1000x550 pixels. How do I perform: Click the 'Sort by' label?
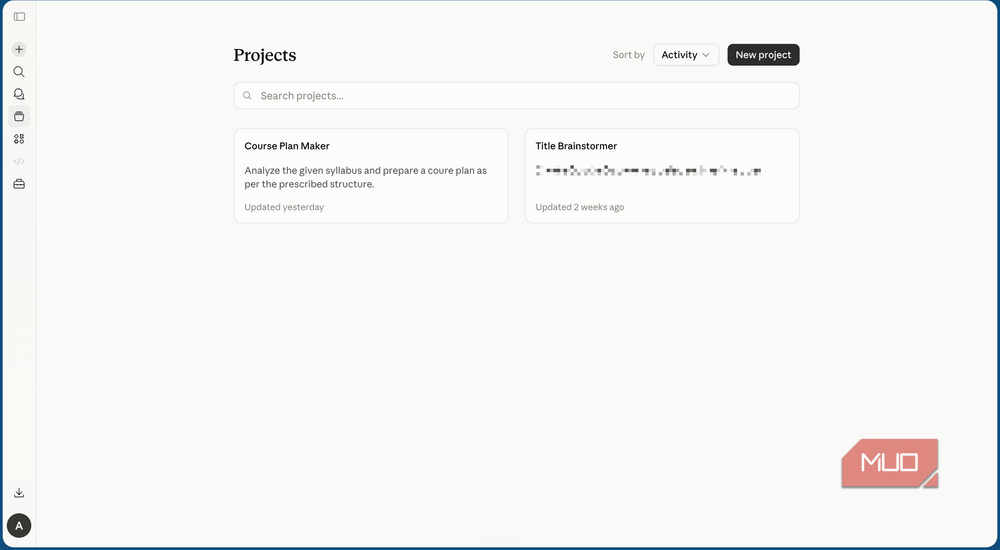(x=628, y=55)
